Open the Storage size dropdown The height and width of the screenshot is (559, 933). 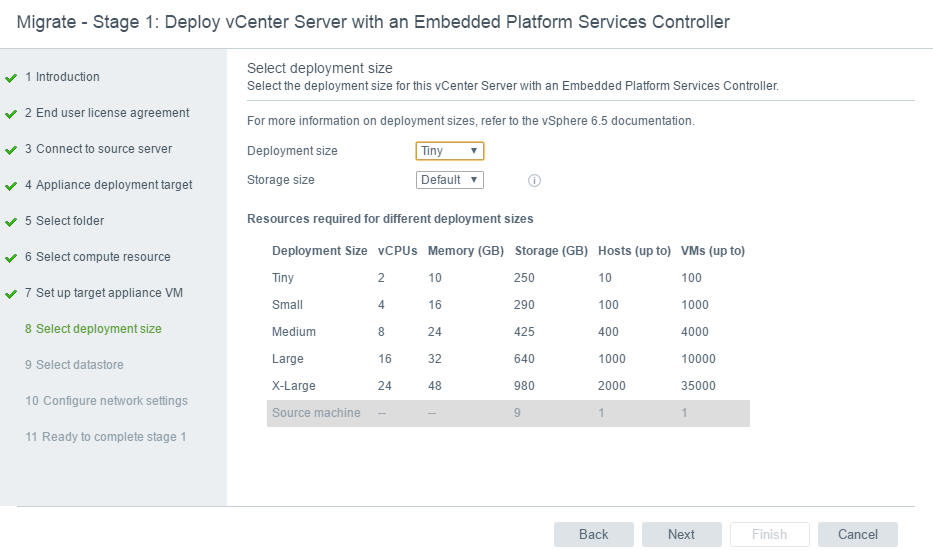[450, 180]
